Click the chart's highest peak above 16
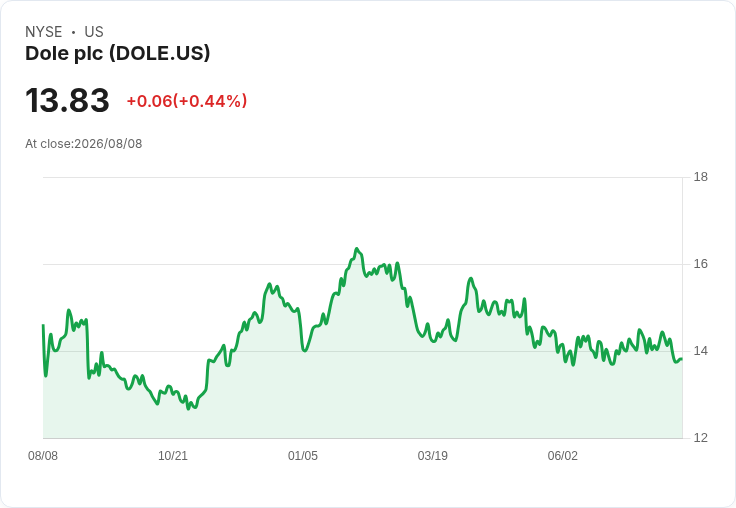This screenshot has height=508, width=736. pyautogui.click(x=357, y=248)
